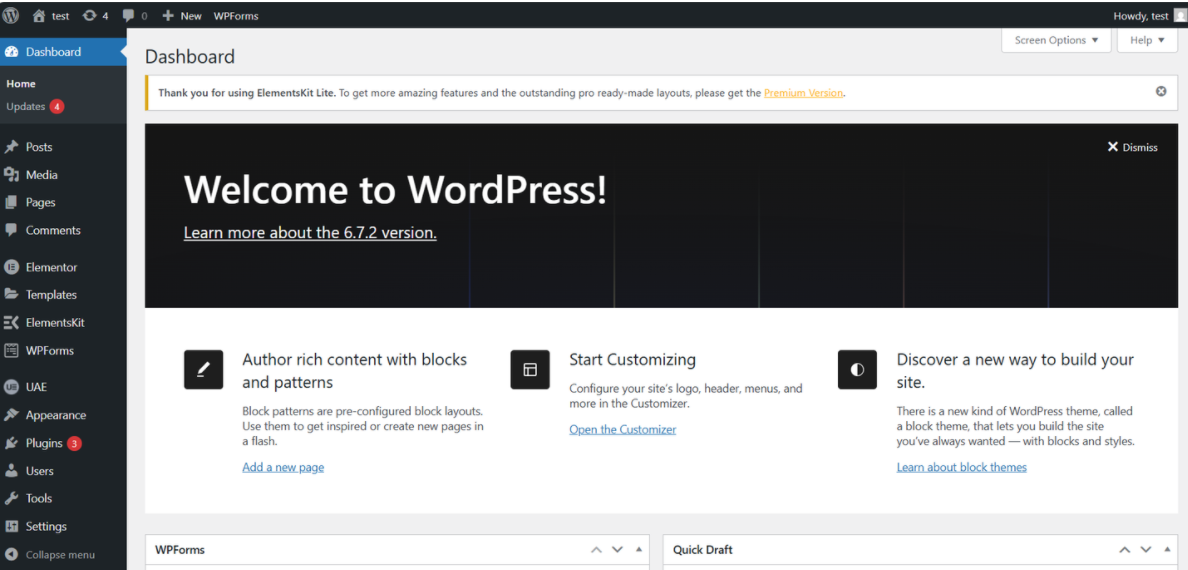Click the Media icon in sidebar
Image resolution: width=1188 pixels, height=570 pixels.
tap(11, 175)
